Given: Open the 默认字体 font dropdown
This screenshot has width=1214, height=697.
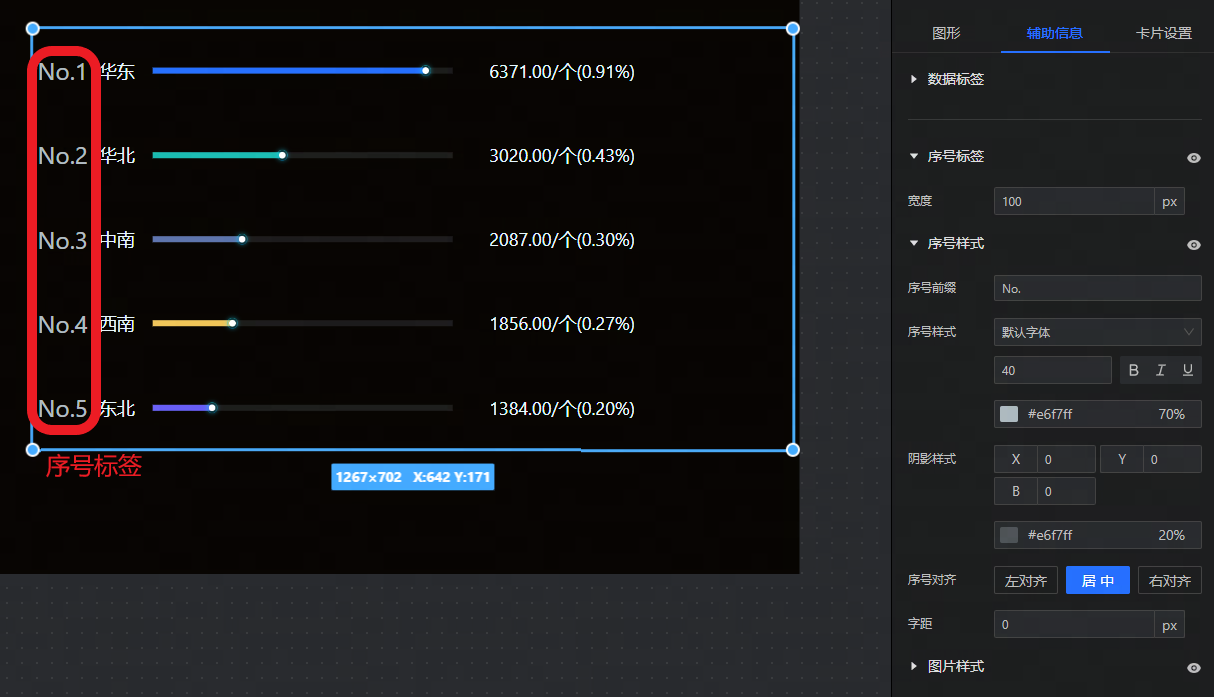Looking at the screenshot, I should 1097,332.
